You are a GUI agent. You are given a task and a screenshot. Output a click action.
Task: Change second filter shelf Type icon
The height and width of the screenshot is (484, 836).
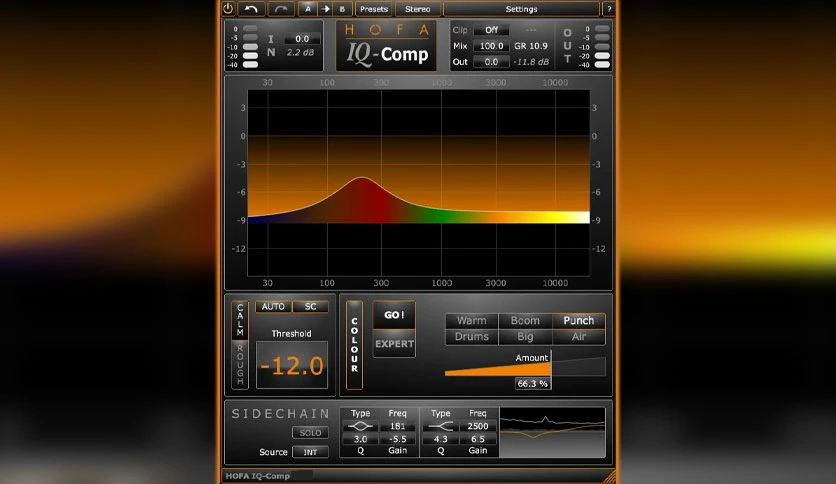441,426
